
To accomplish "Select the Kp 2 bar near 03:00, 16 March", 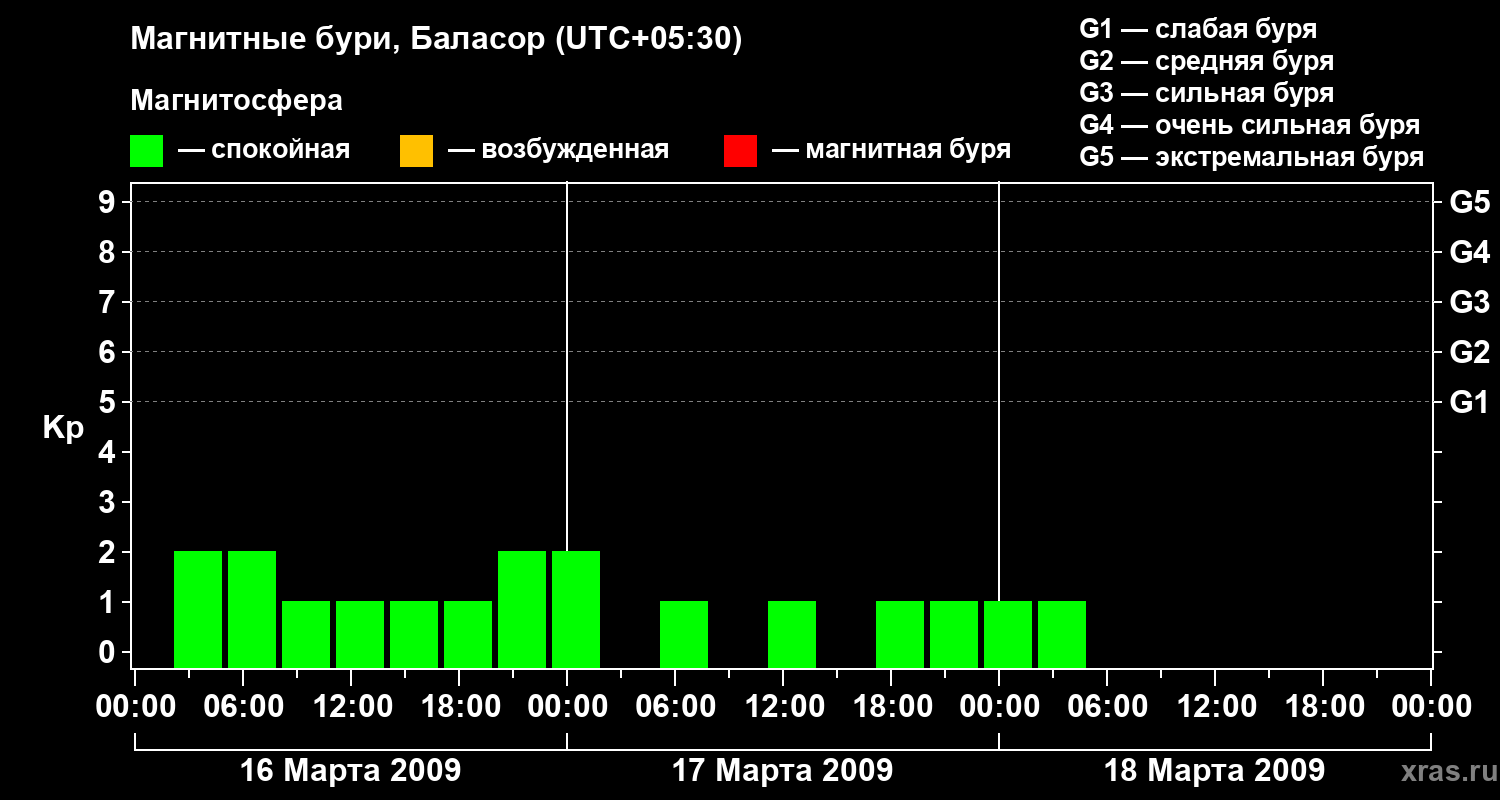I will coord(198,609).
